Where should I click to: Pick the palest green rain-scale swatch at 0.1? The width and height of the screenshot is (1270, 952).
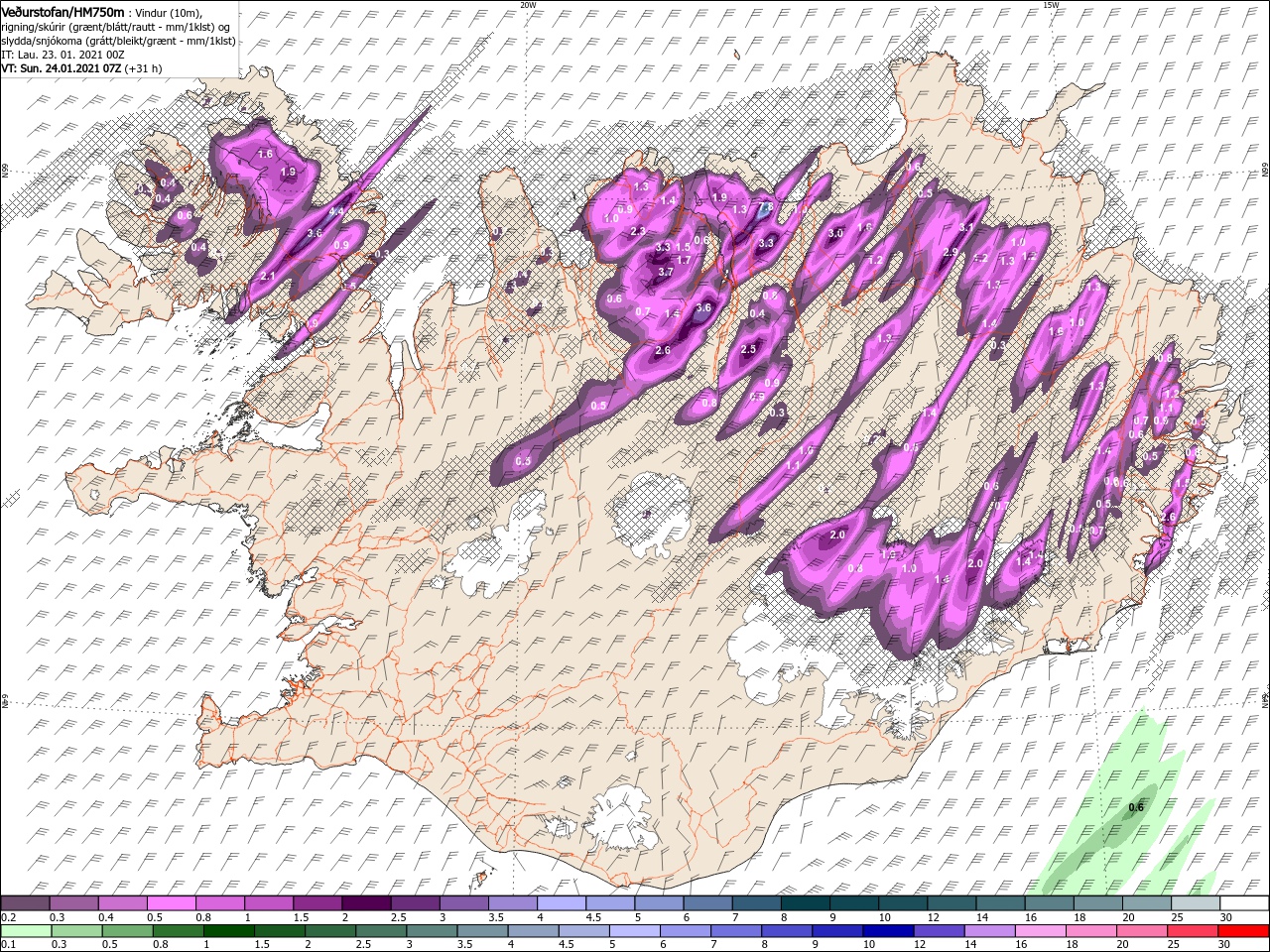26,931
